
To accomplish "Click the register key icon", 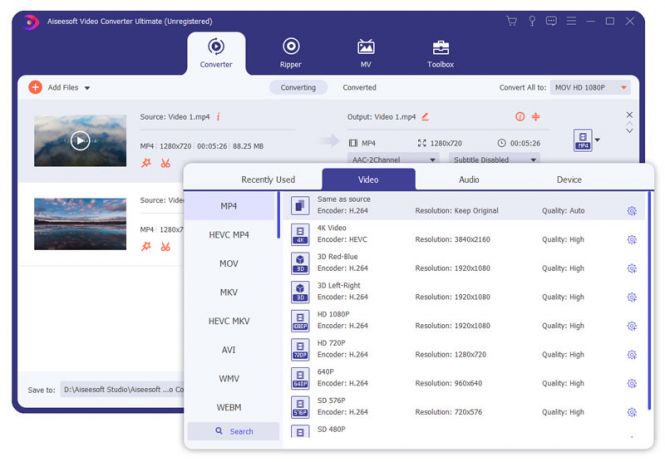I will 532,21.
